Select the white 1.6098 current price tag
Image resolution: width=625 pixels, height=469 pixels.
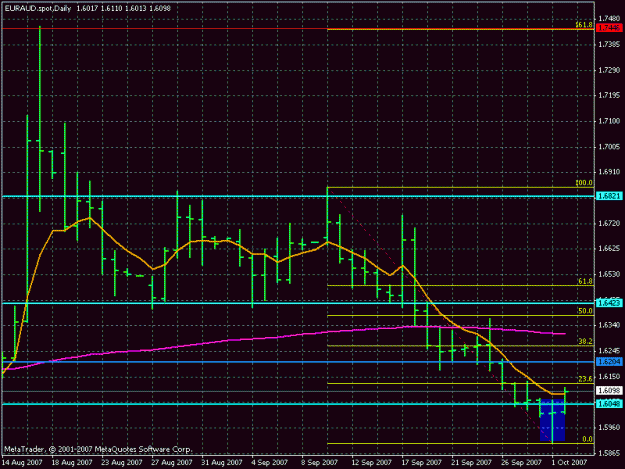point(609,391)
